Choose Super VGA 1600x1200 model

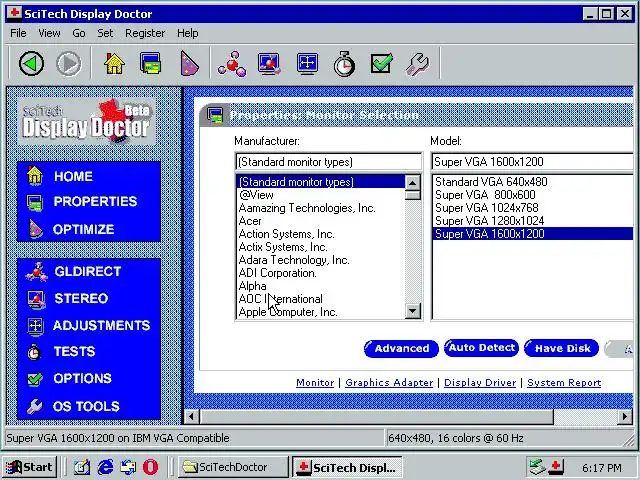(533, 234)
